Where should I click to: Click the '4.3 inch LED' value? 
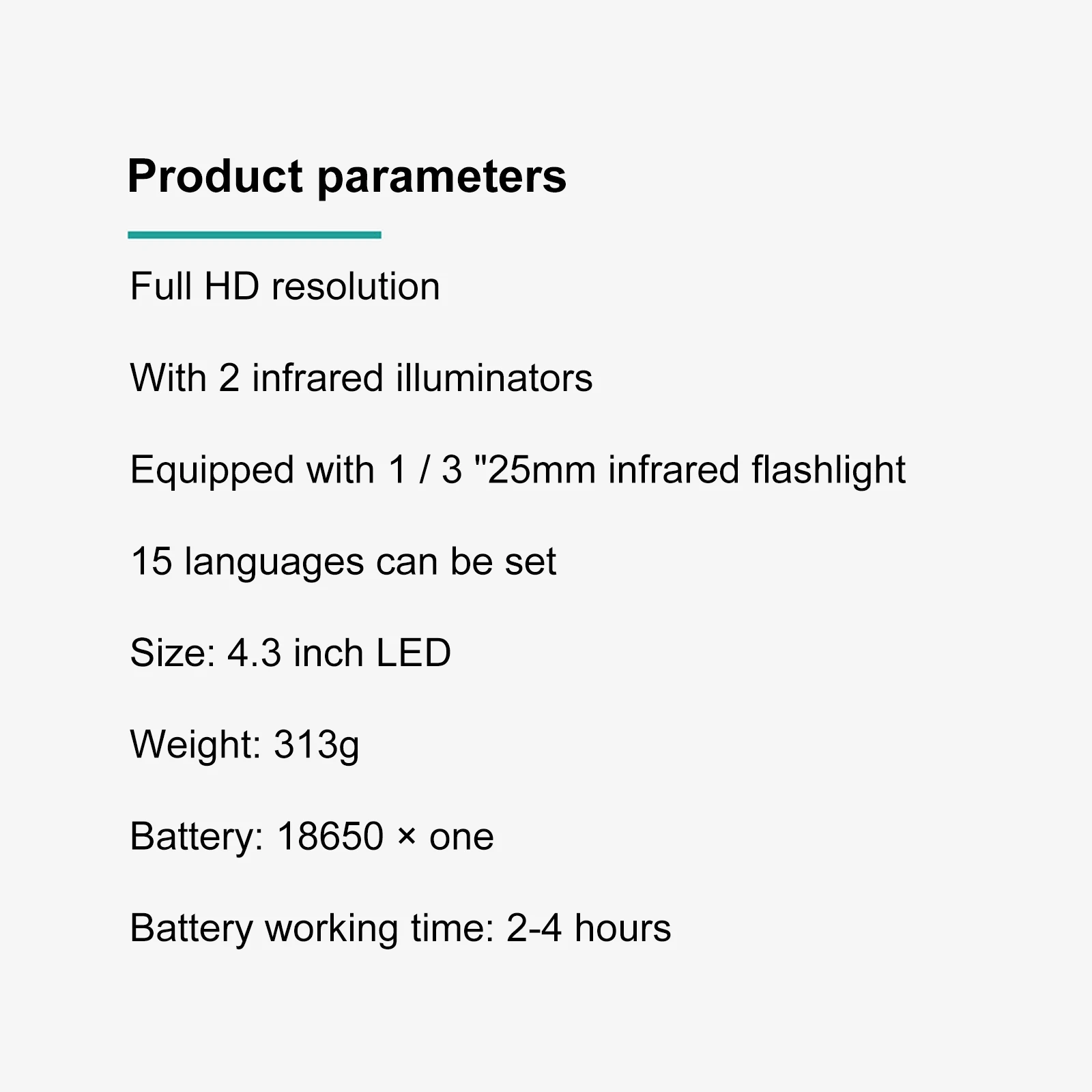[x=339, y=653]
